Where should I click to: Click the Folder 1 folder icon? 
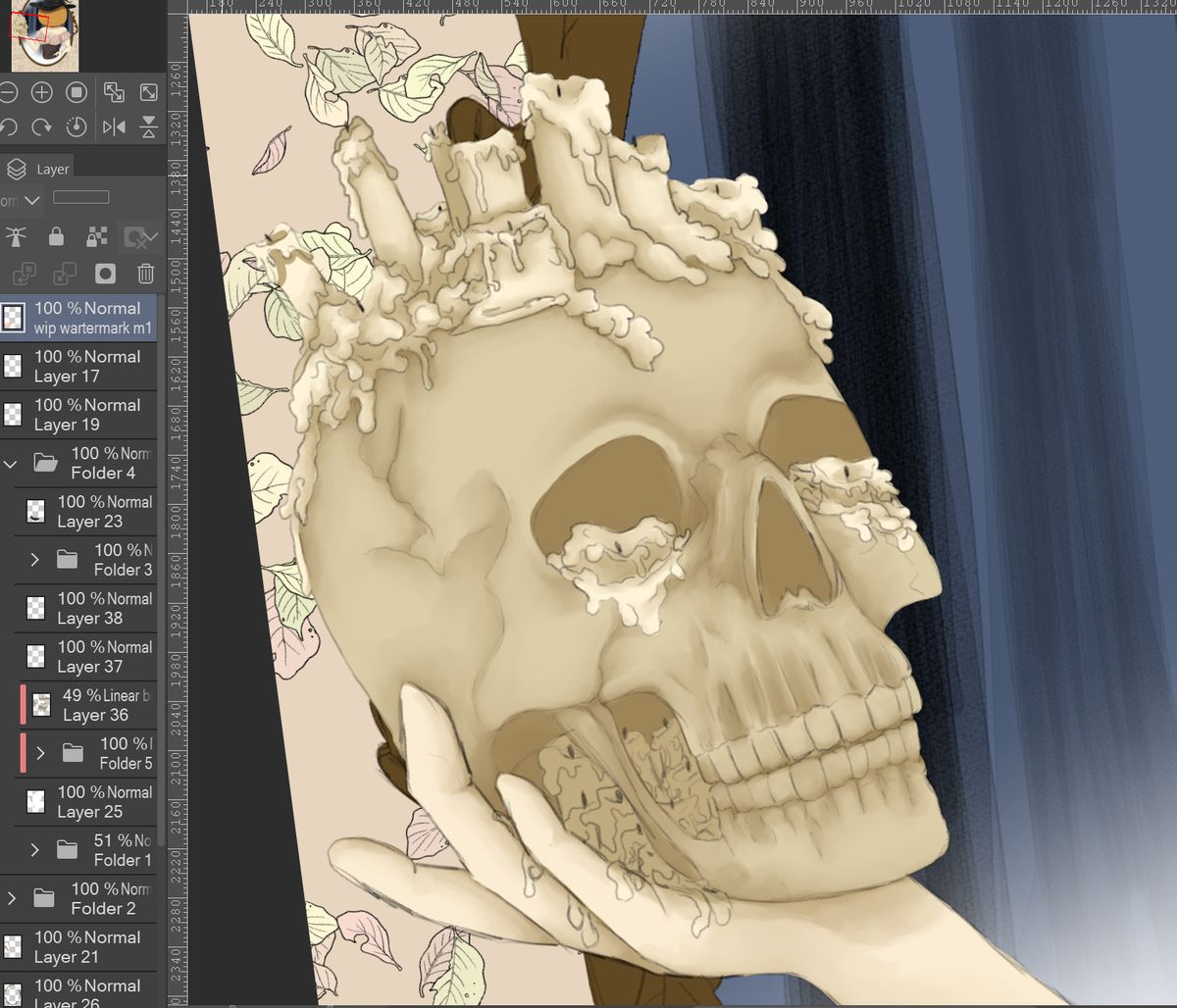[67, 849]
